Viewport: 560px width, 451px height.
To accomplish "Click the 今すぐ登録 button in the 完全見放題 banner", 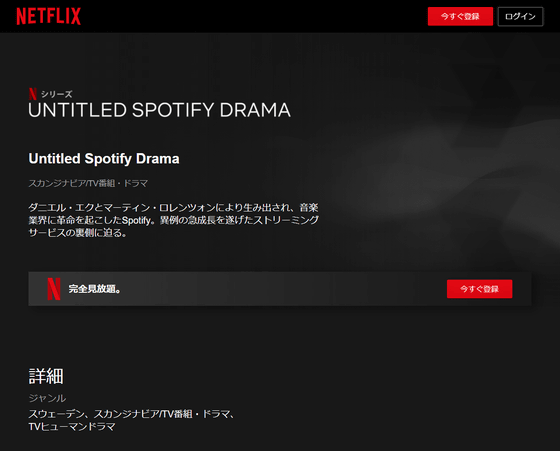I will 479,289.
